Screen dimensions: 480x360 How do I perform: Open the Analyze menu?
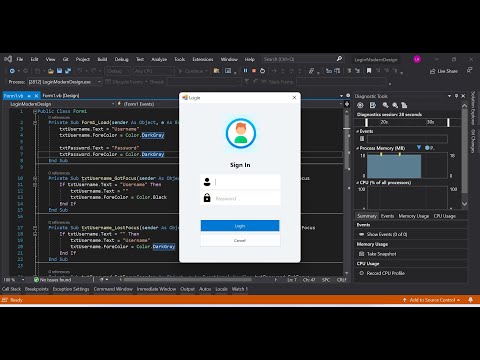[159, 59]
